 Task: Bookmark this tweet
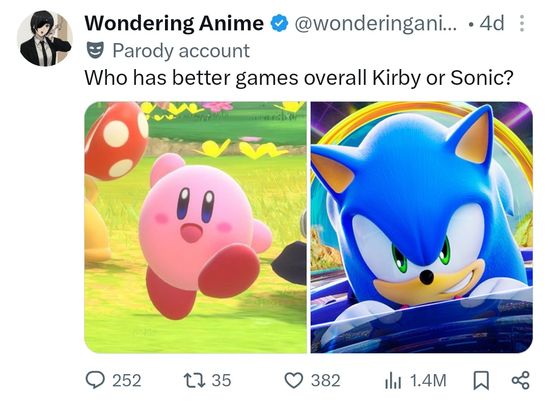481,380
